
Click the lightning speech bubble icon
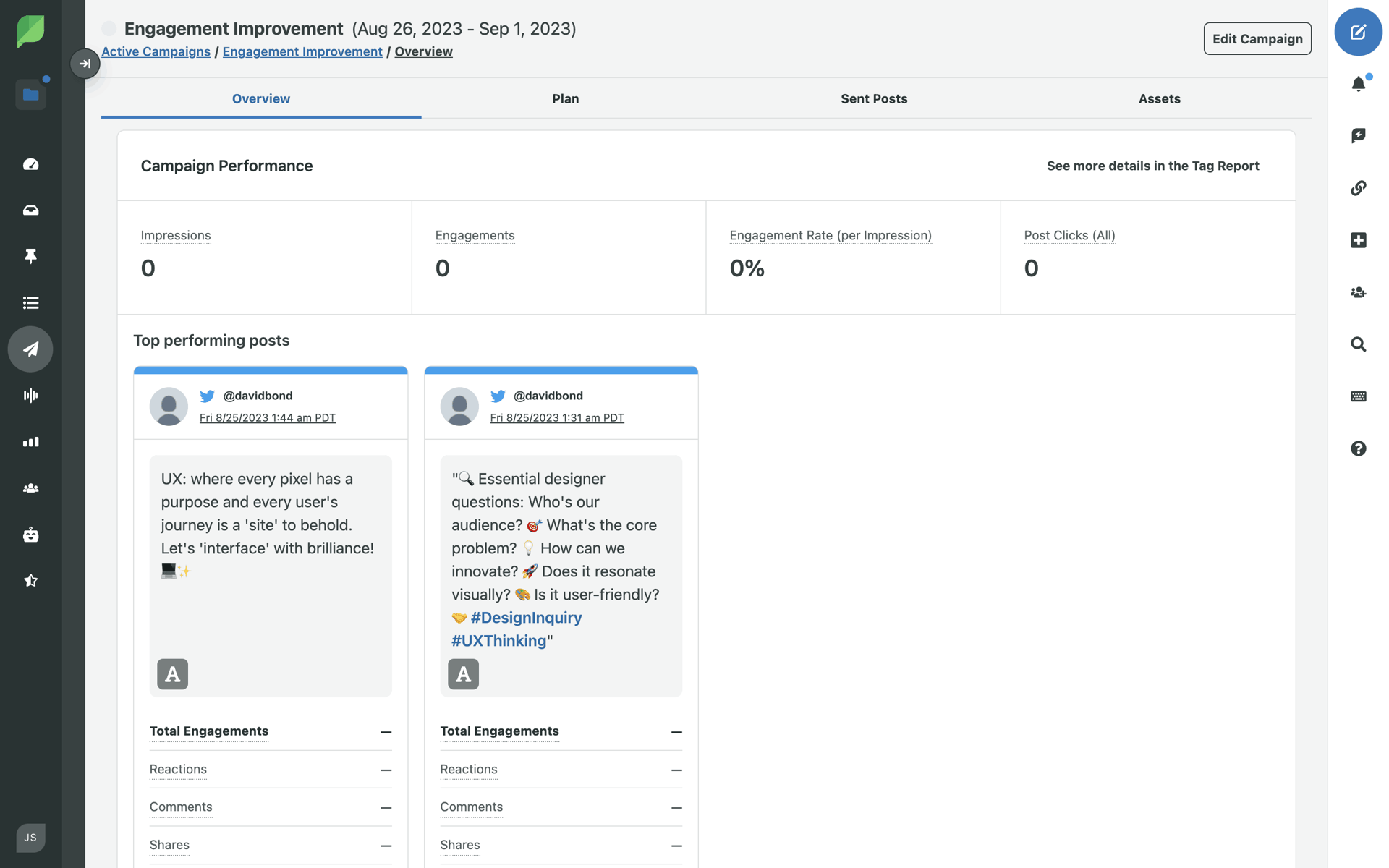pos(1359,135)
